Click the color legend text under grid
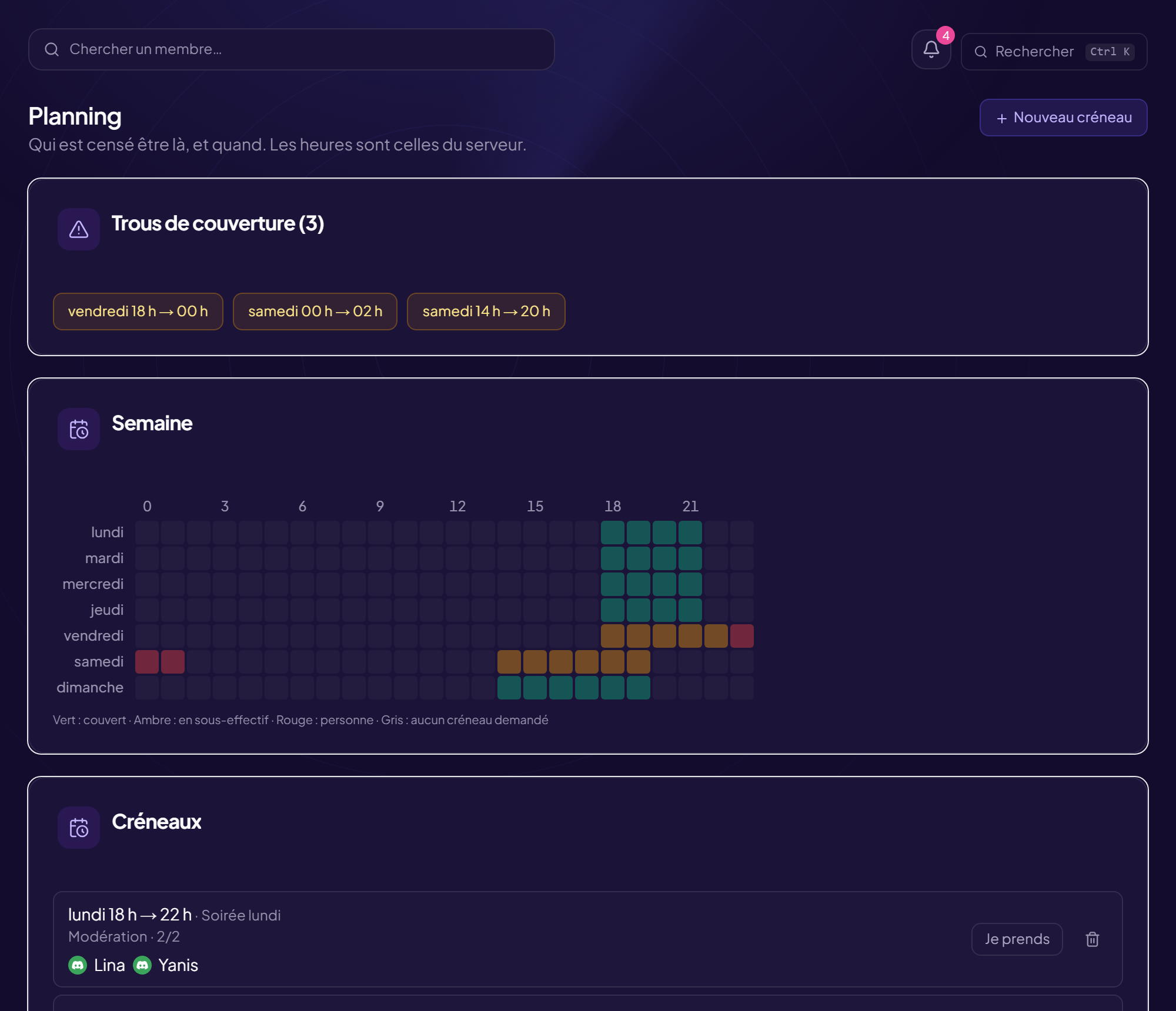The image size is (1176, 1011). tap(300, 720)
